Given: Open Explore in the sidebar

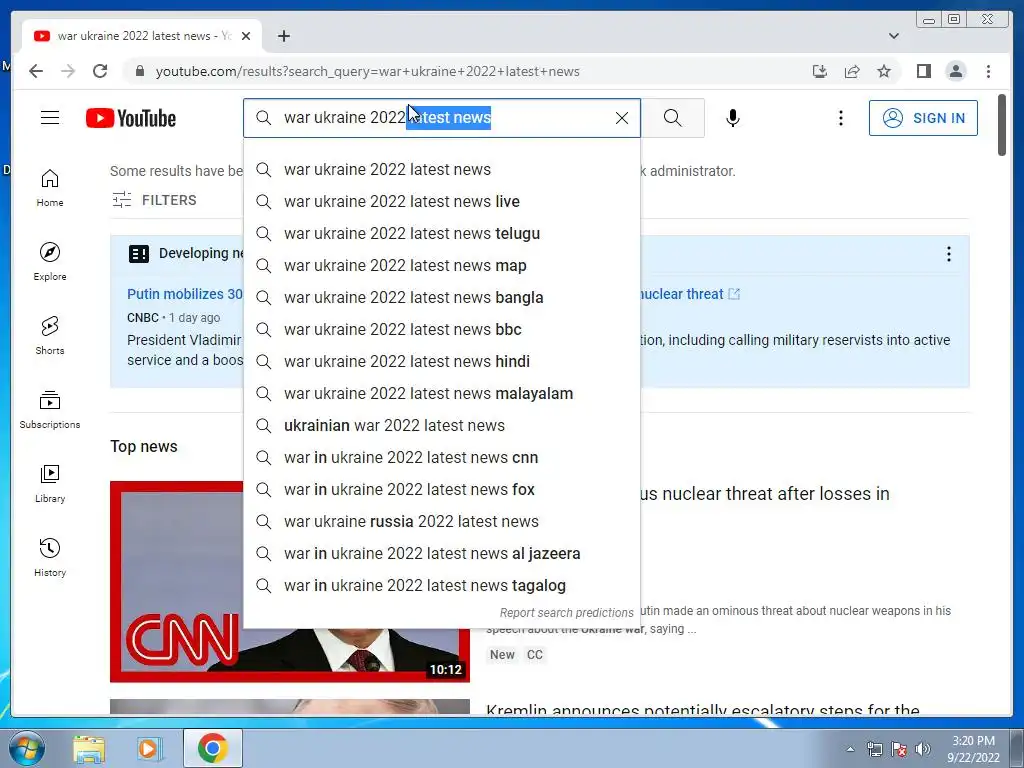Looking at the screenshot, I should point(50,262).
